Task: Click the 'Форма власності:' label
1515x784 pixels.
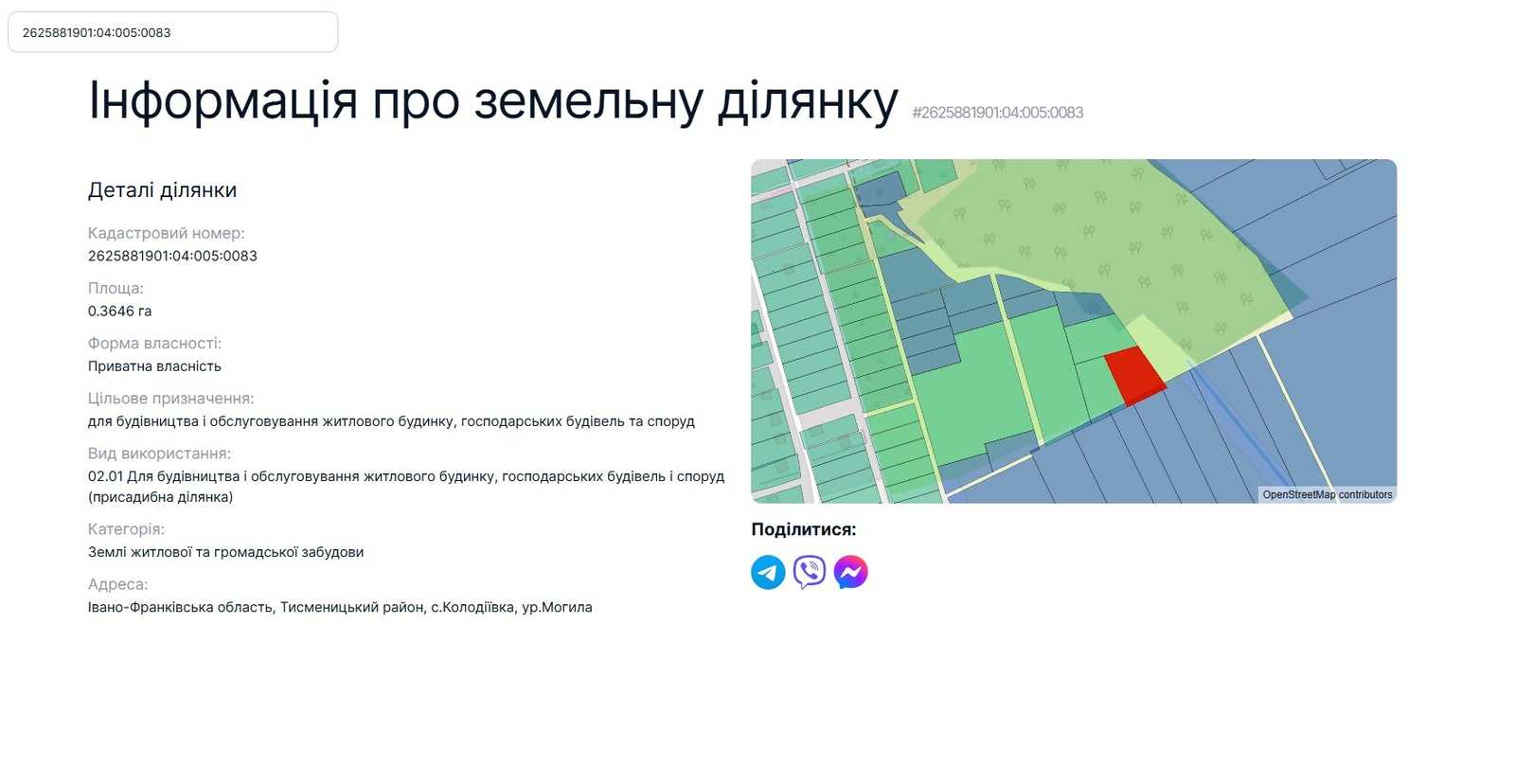Action: [154, 343]
